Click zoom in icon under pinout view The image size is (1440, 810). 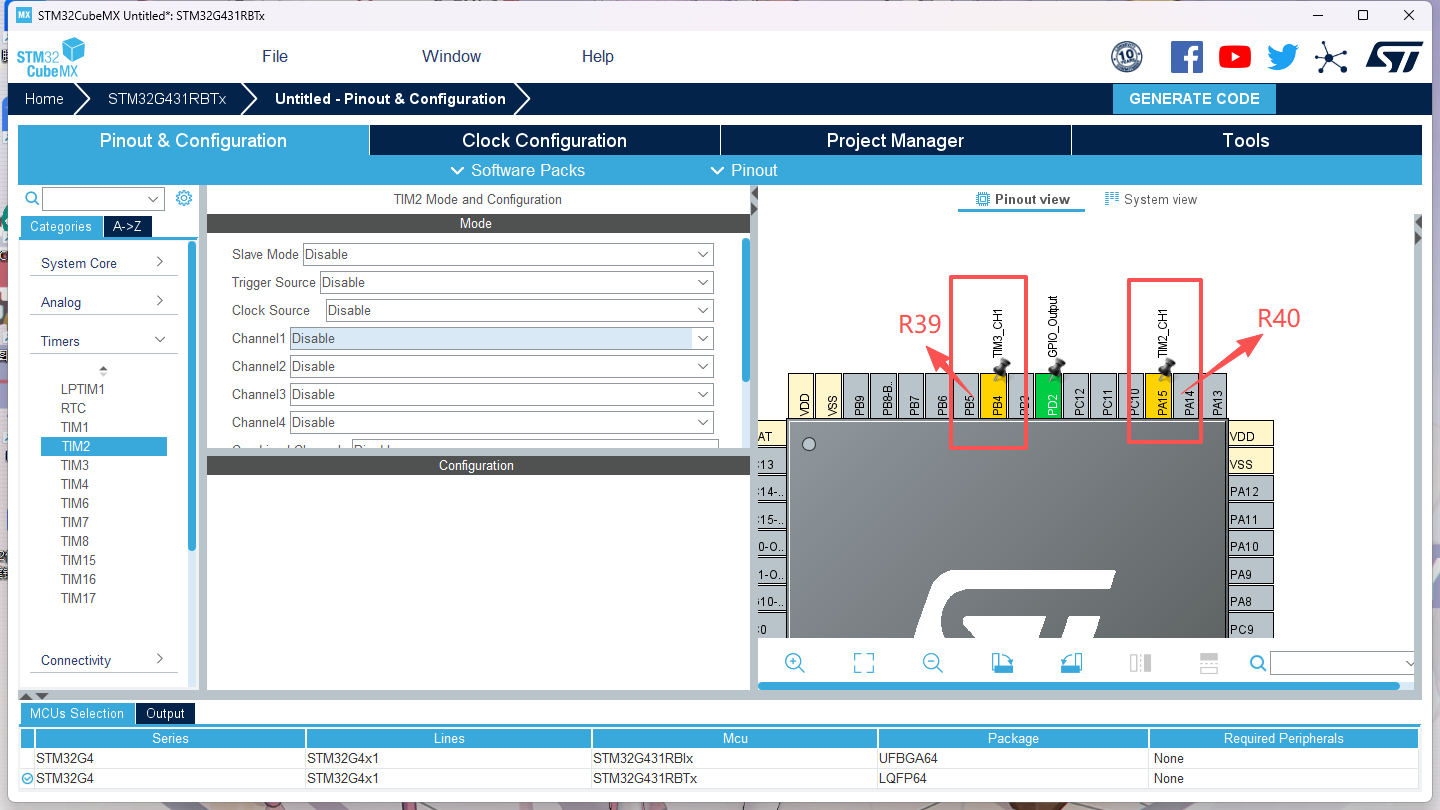[795, 663]
